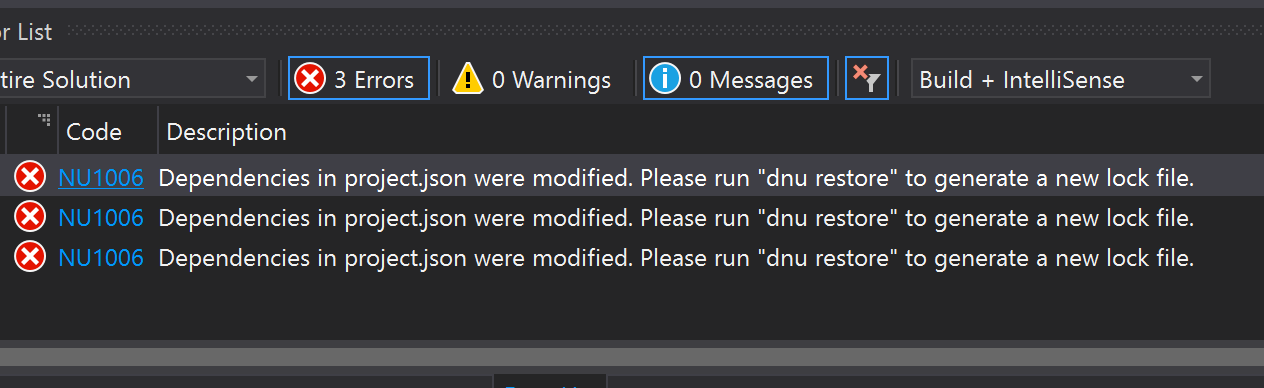This screenshot has width=1264, height=388.
Task: Sort the list by Description column header
Action: (x=226, y=131)
